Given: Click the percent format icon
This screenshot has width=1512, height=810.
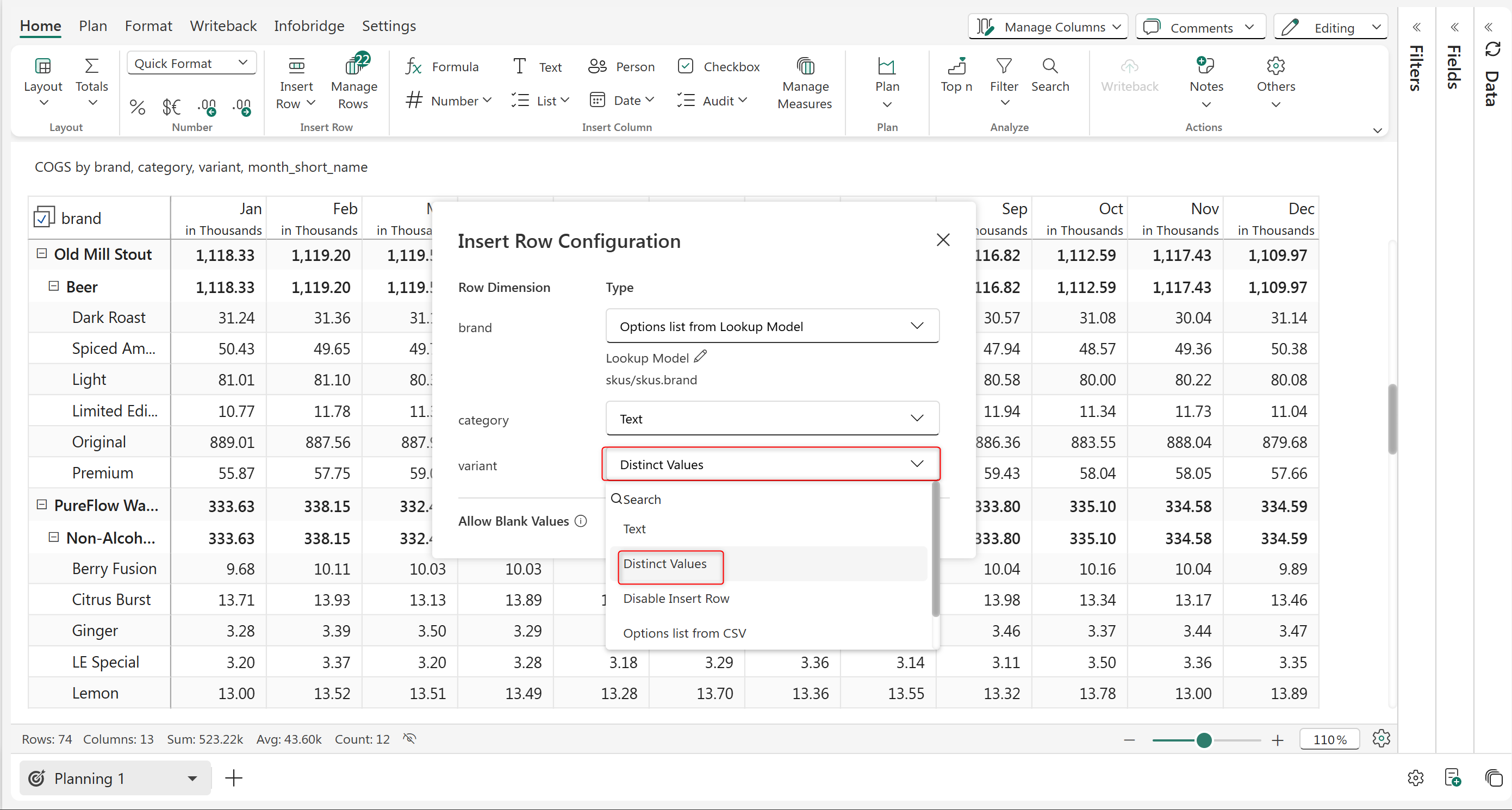Looking at the screenshot, I should click(x=138, y=107).
